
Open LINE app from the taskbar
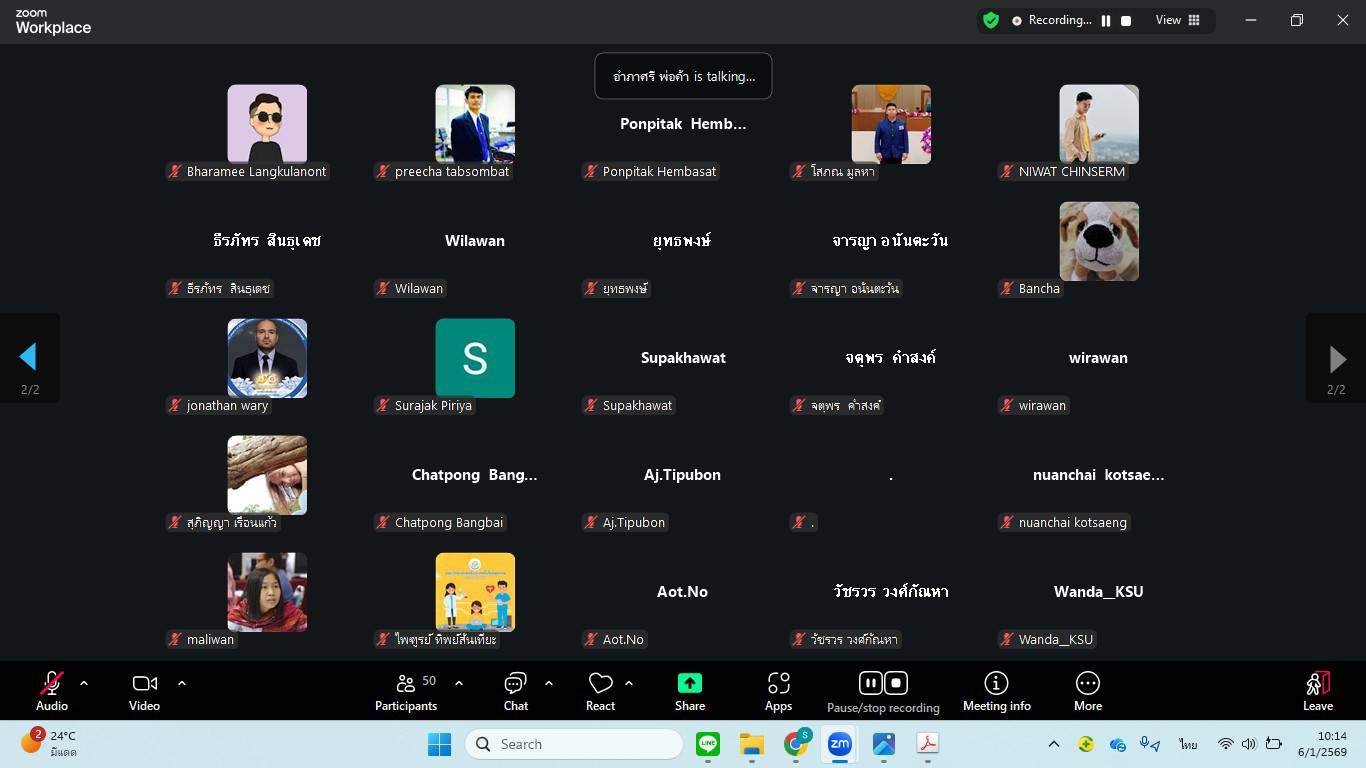point(708,744)
